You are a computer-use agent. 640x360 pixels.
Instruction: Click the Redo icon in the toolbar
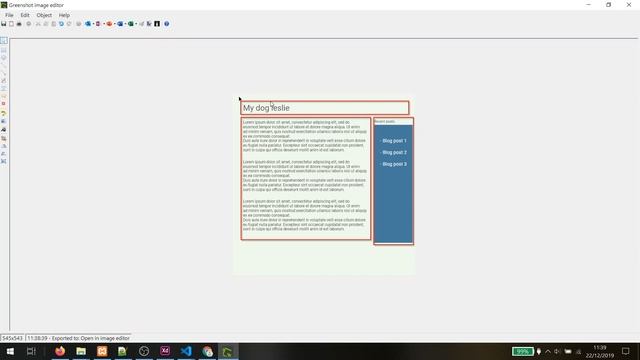[69, 24]
